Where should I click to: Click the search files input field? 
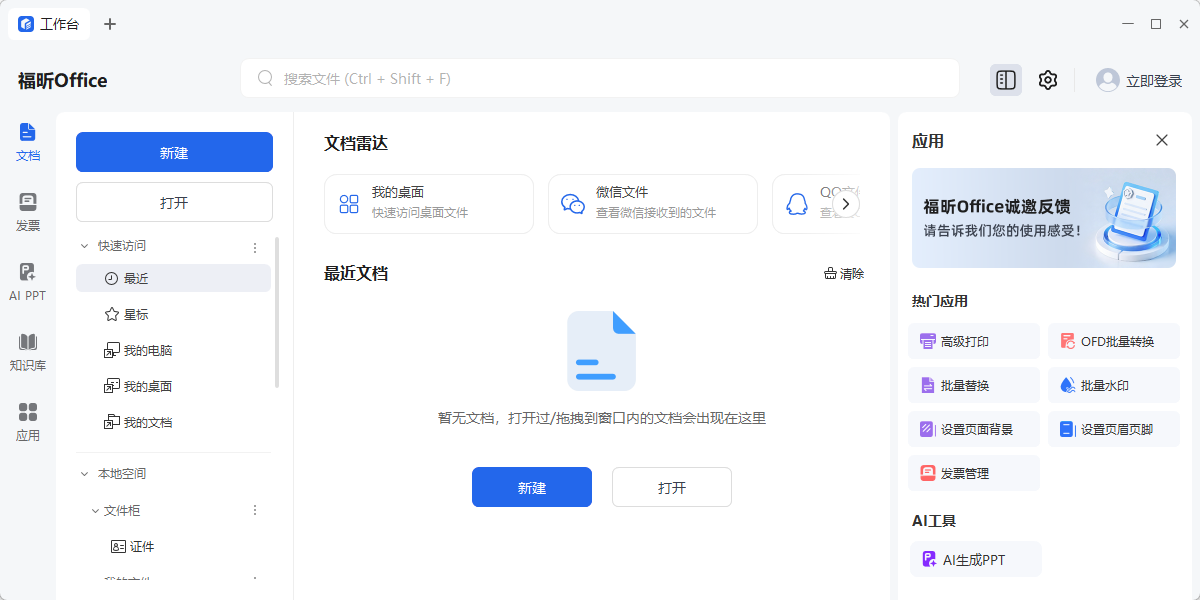600,78
